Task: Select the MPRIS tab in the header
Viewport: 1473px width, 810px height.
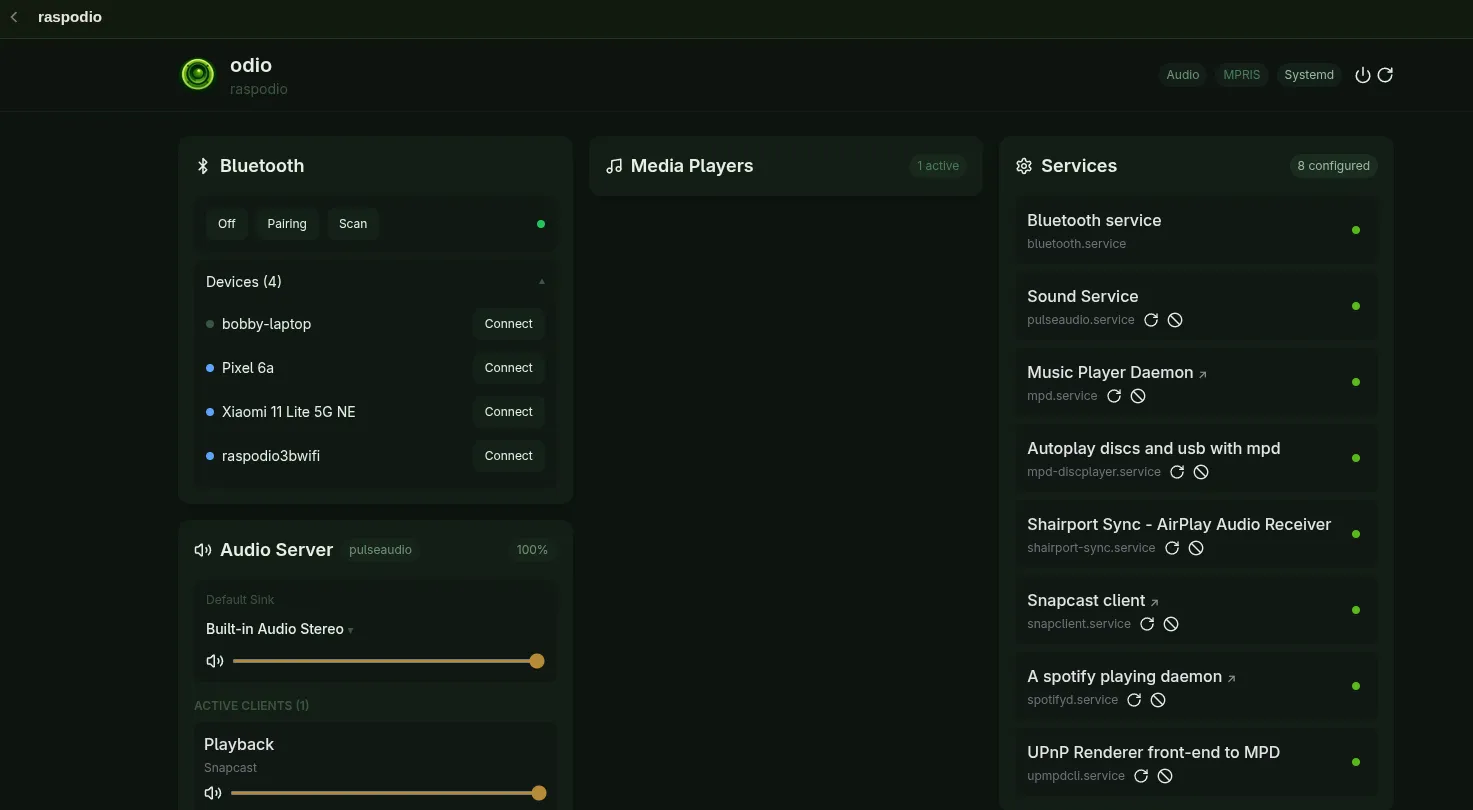Action: point(1242,75)
